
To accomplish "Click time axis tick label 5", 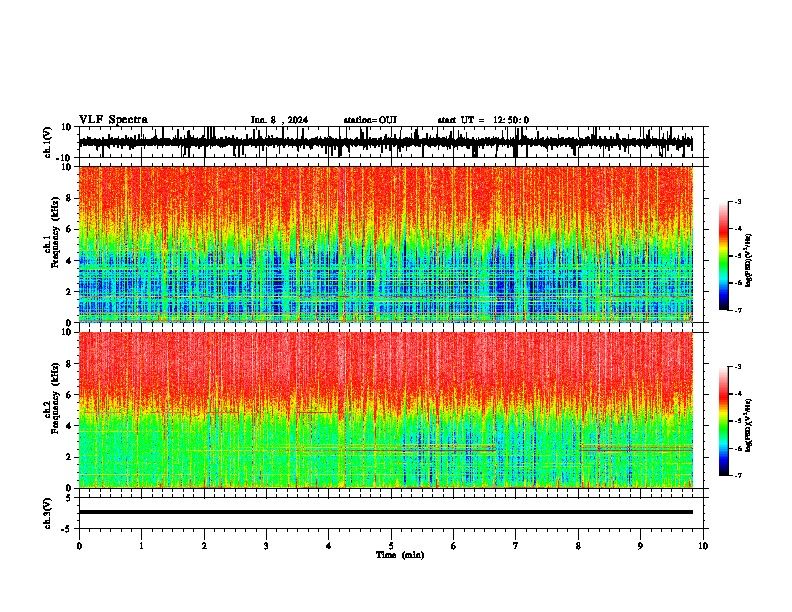I will (391, 546).
